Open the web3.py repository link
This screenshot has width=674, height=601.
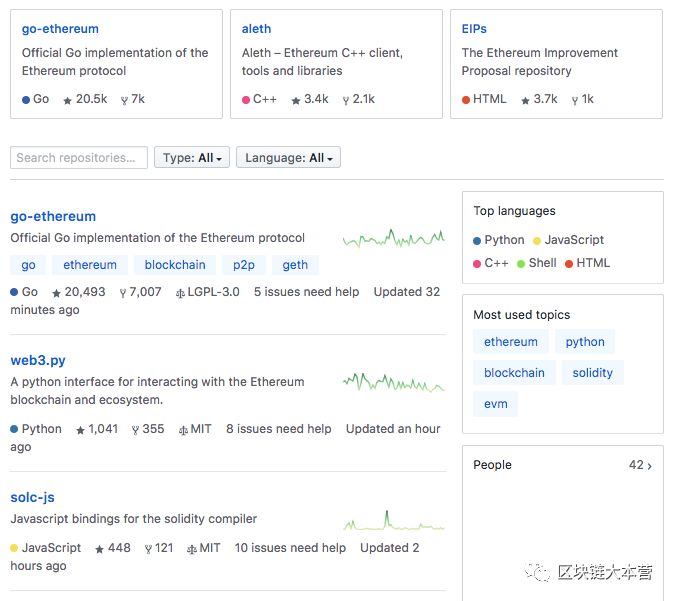click(38, 360)
